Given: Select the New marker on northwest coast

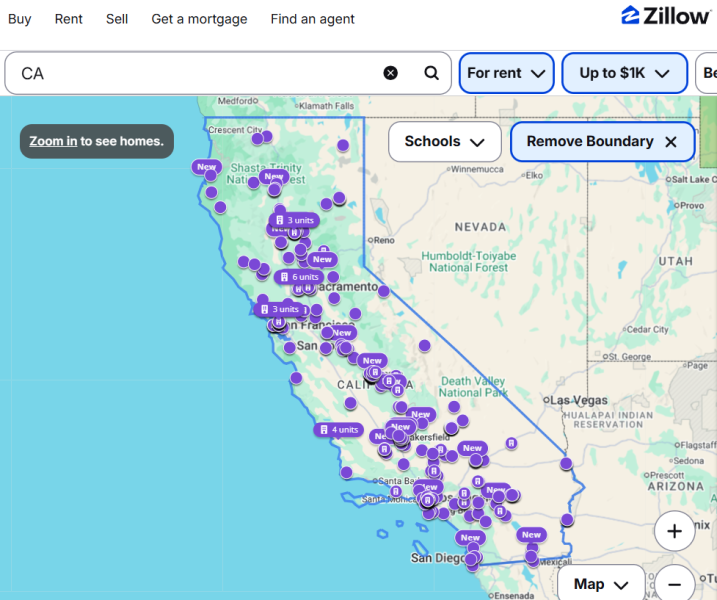Looking at the screenshot, I should (x=206, y=167).
